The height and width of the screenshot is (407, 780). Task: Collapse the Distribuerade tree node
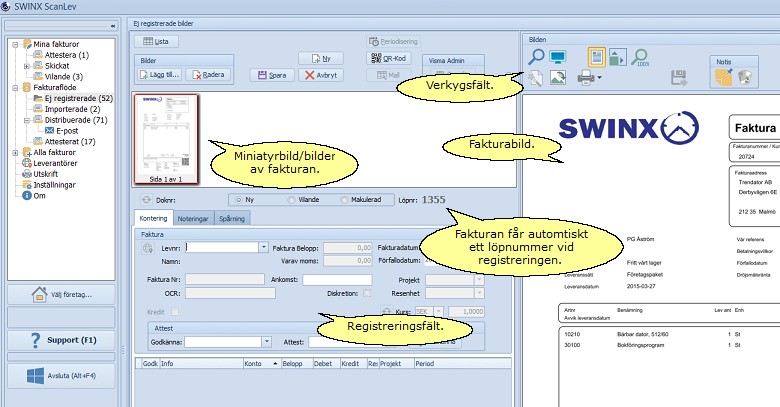(x=27, y=120)
